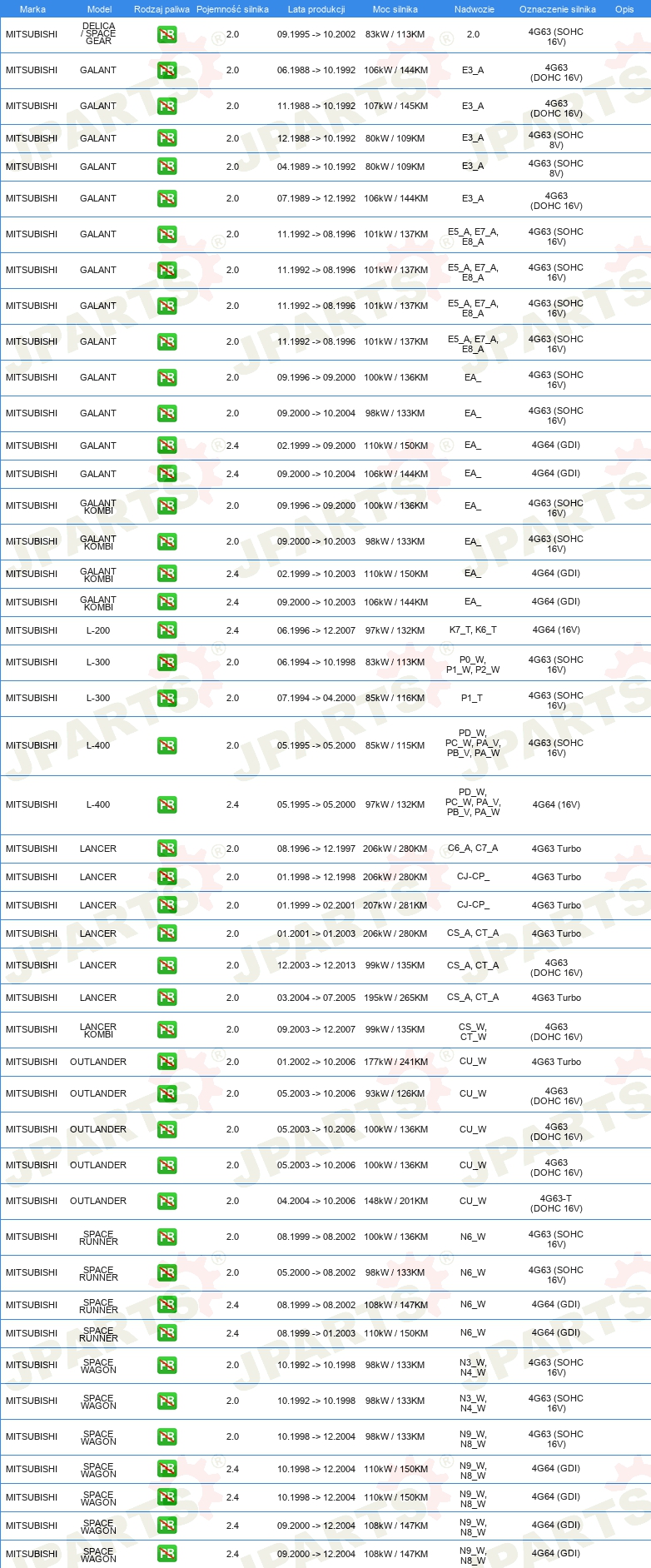This screenshot has width=651, height=1568.
Task: Click fuel icon for GALANT KOMBI 110kW / 150KM
Action: coord(167,574)
